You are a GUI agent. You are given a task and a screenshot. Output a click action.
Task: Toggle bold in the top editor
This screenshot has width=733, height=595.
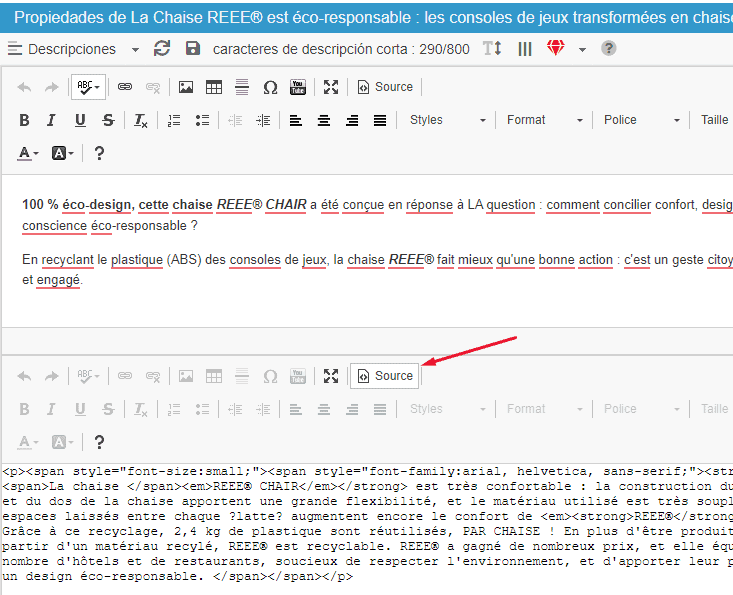[24, 120]
